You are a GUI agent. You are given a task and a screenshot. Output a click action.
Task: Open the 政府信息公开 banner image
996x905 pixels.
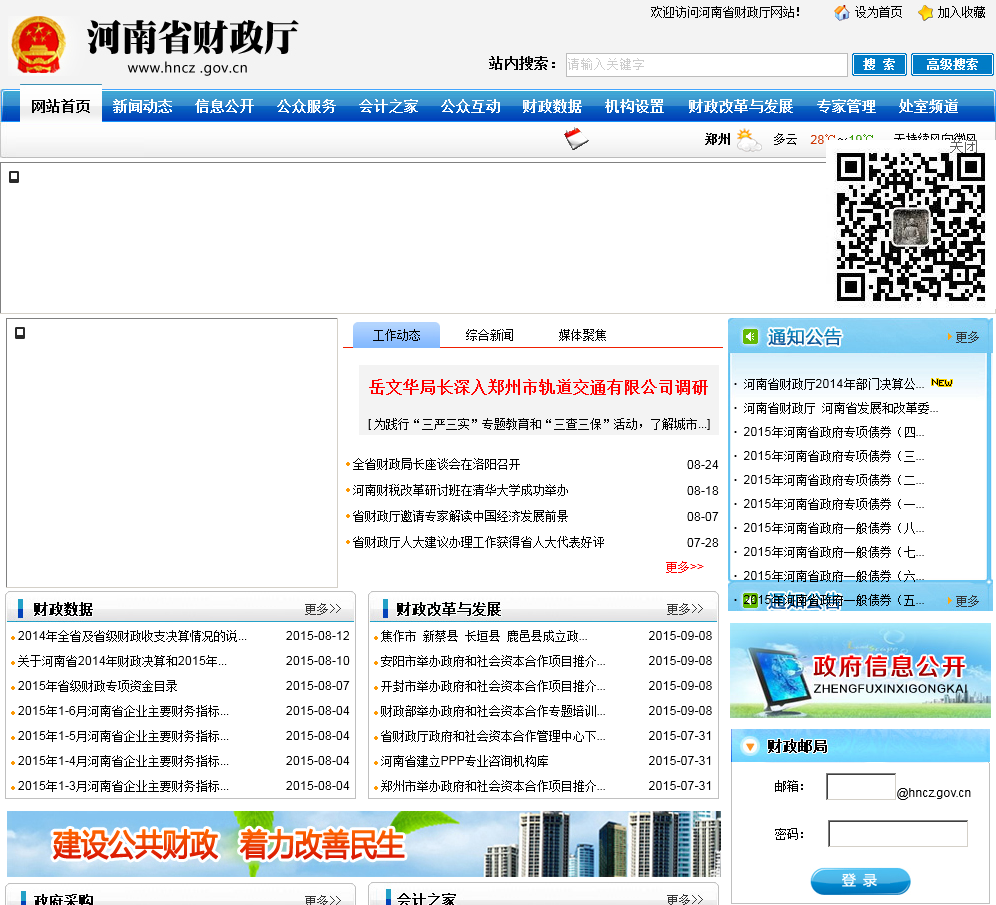coord(860,670)
